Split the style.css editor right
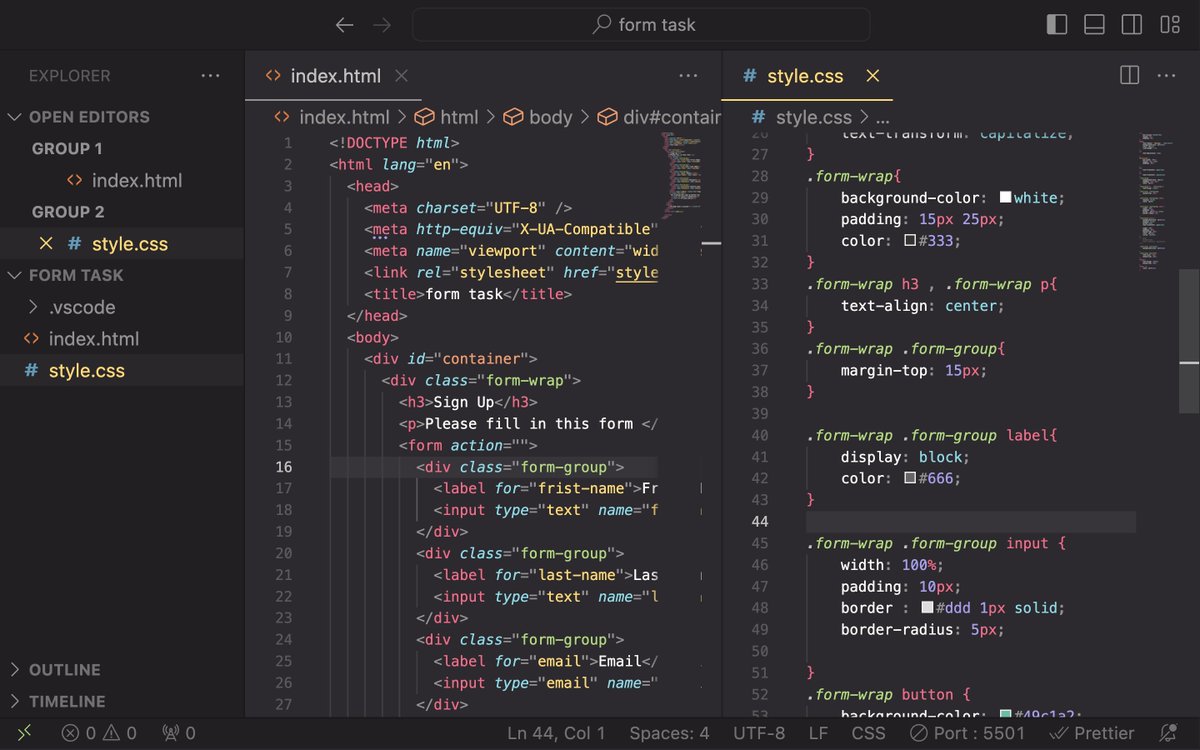This screenshot has height=750, width=1200. pos(1129,76)
